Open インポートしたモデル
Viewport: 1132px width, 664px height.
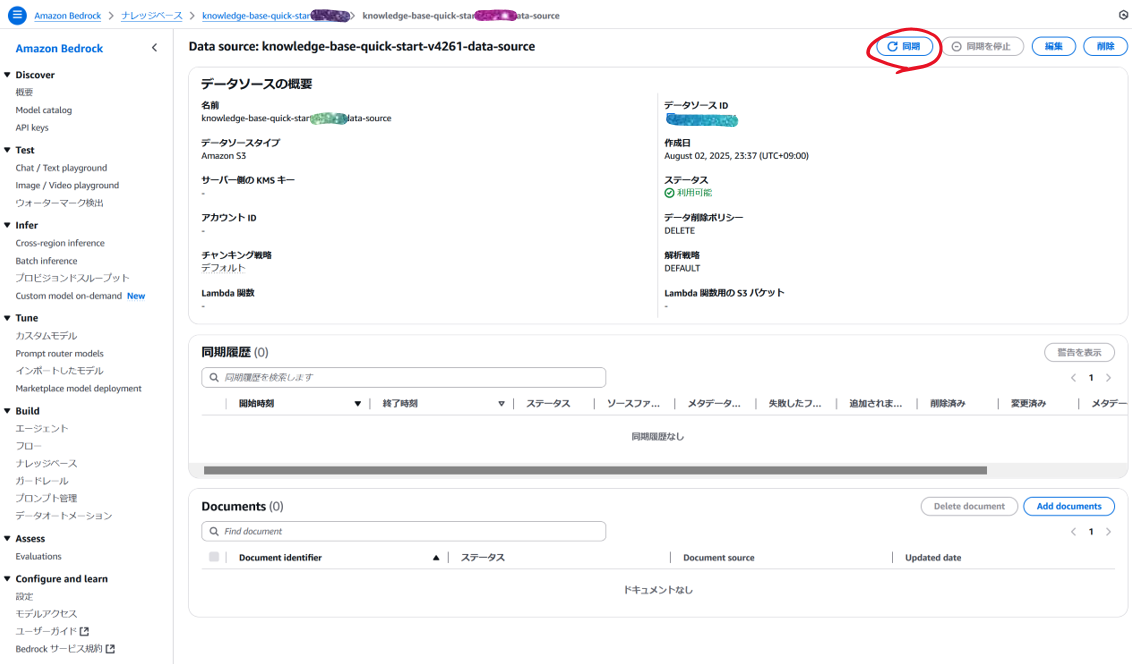59,370
